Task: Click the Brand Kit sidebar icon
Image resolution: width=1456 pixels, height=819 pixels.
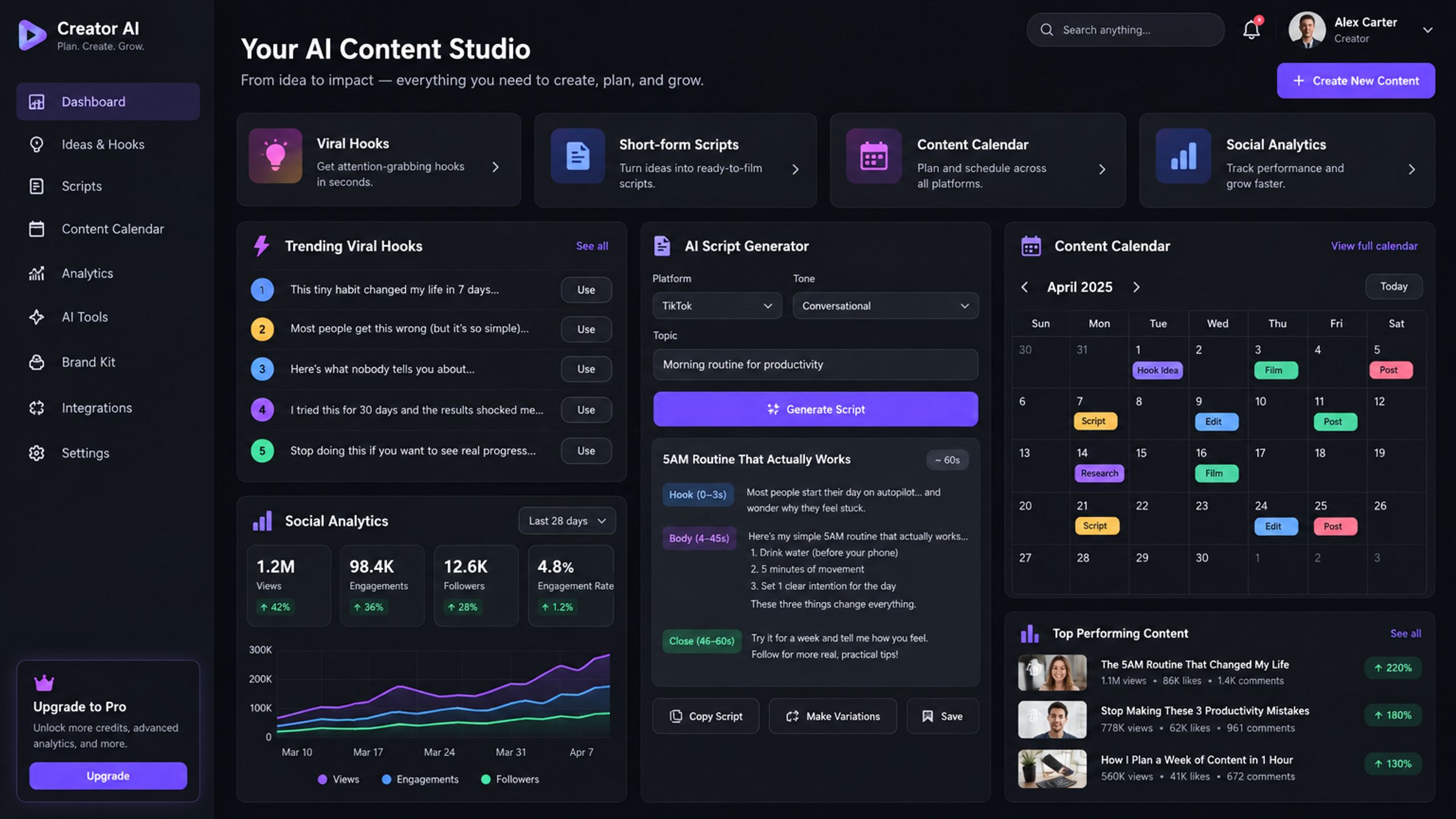Action: tap(36, 362)
